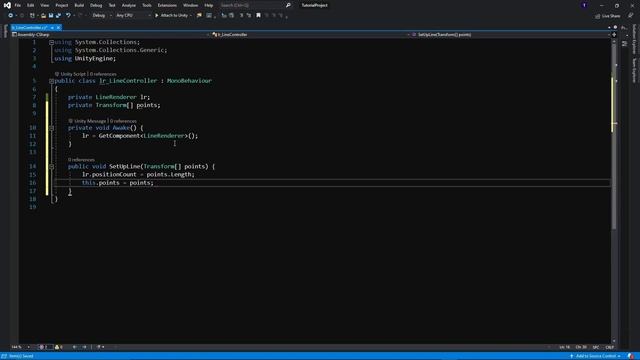
Task: Click the Attach to Unity button
Action: pos(171,16)
